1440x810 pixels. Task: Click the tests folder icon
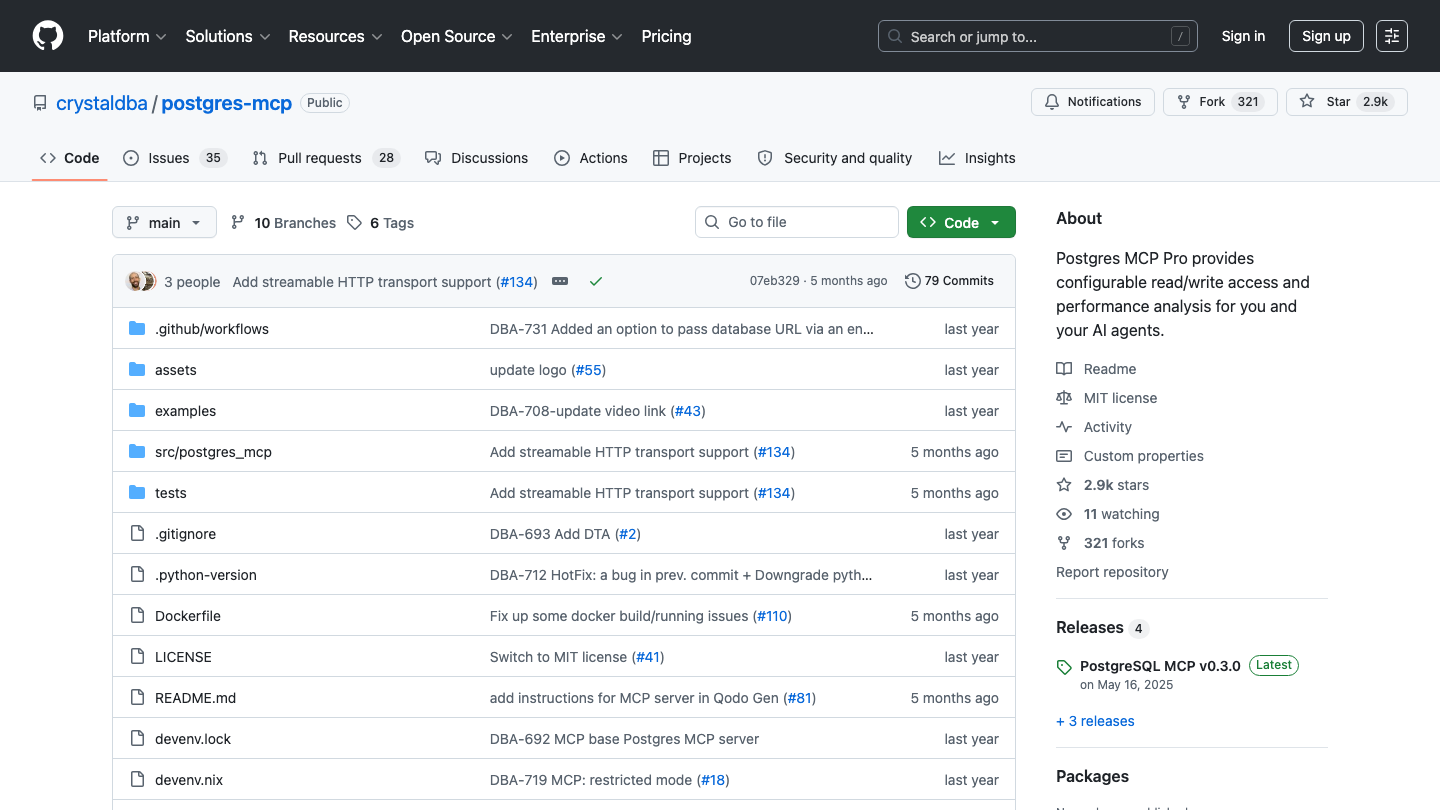coord(137,493)
